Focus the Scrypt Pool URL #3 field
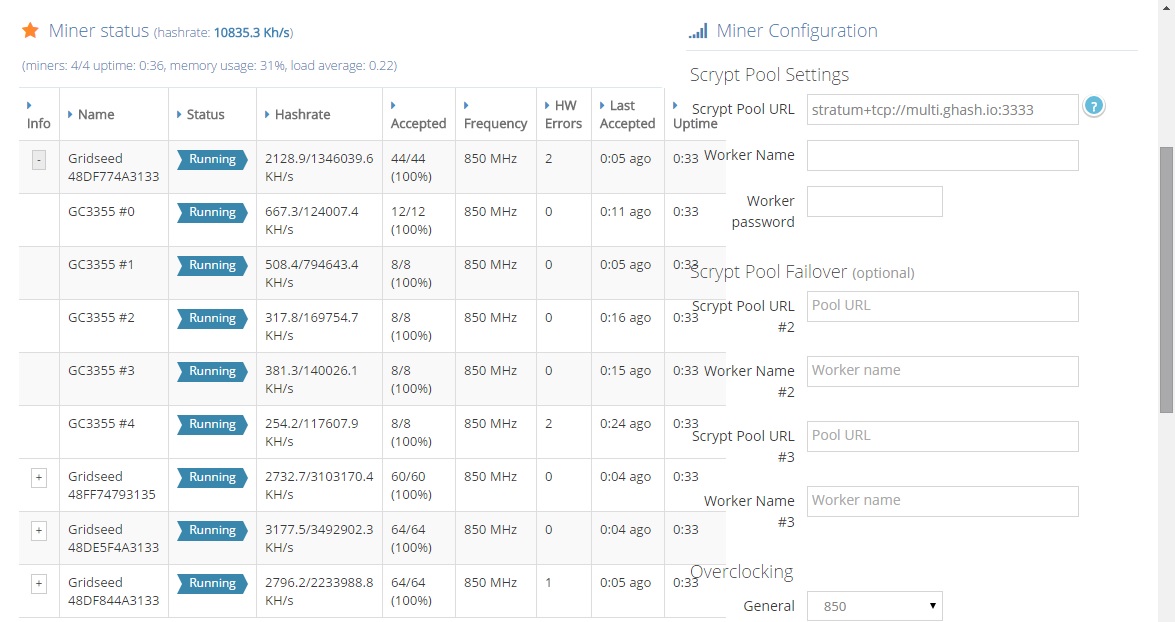The height and width of the screenshot is (622, 1175). [x=943, y=436]
